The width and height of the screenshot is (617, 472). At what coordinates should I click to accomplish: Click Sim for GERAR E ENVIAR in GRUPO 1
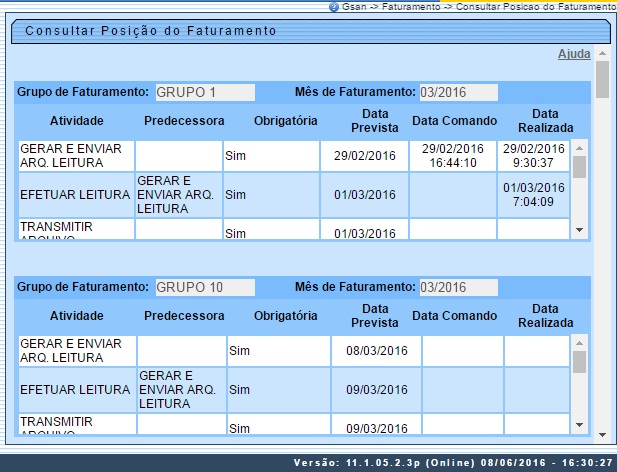click(271, 156)
